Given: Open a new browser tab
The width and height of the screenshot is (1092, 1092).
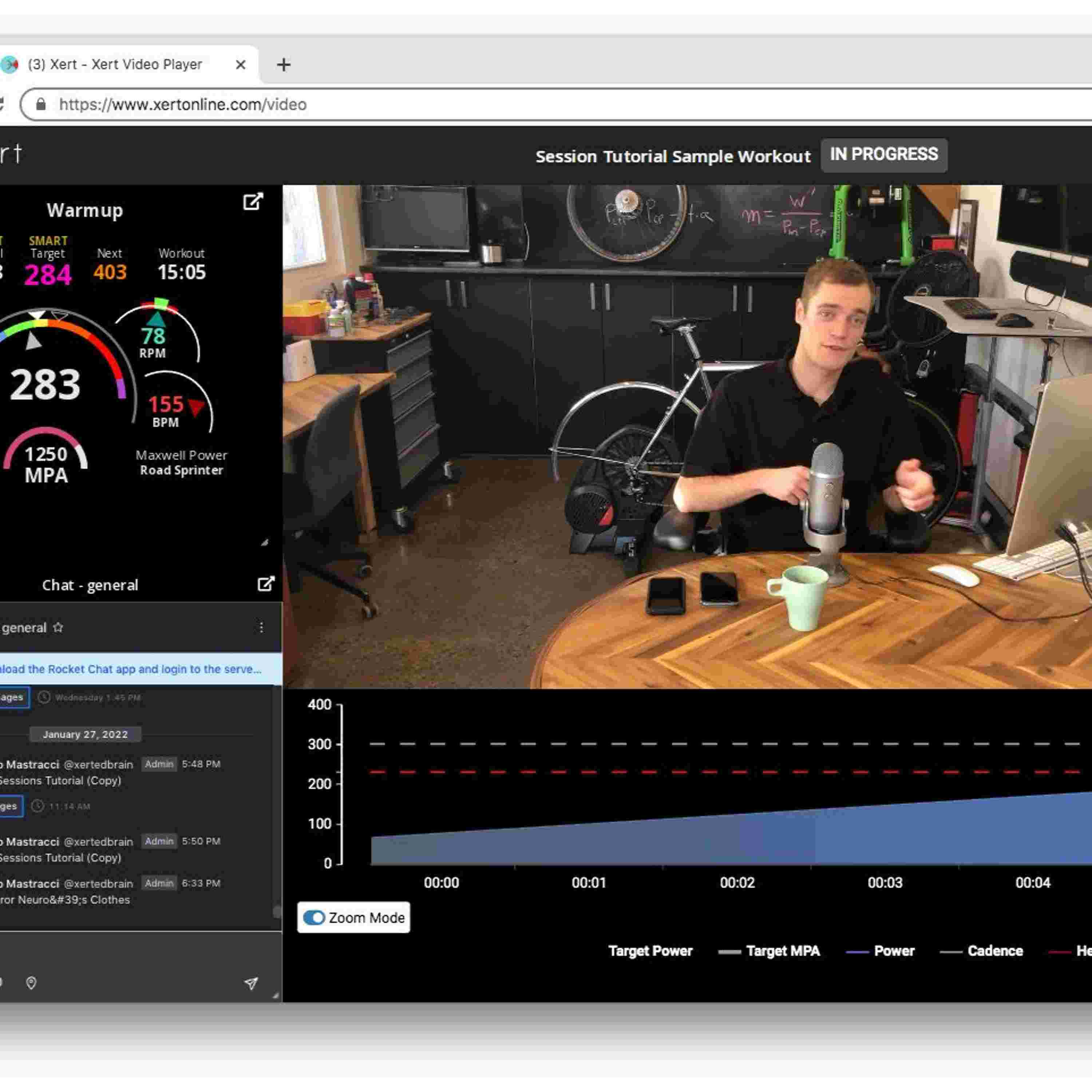Looking at the screenshot, I should pyautogui.click(x=284, y=65).
